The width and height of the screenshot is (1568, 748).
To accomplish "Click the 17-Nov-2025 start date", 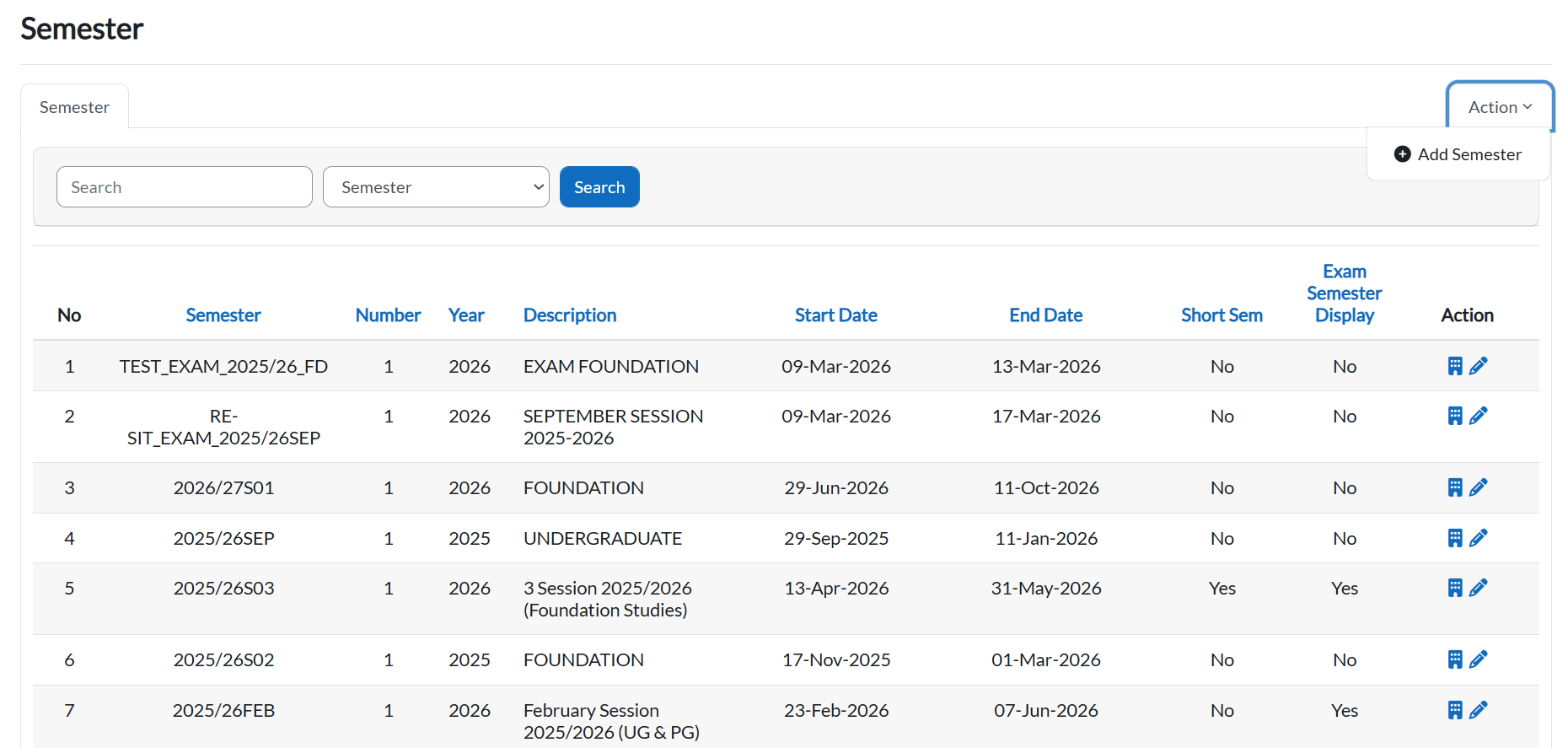I will [x=836, y=659].
